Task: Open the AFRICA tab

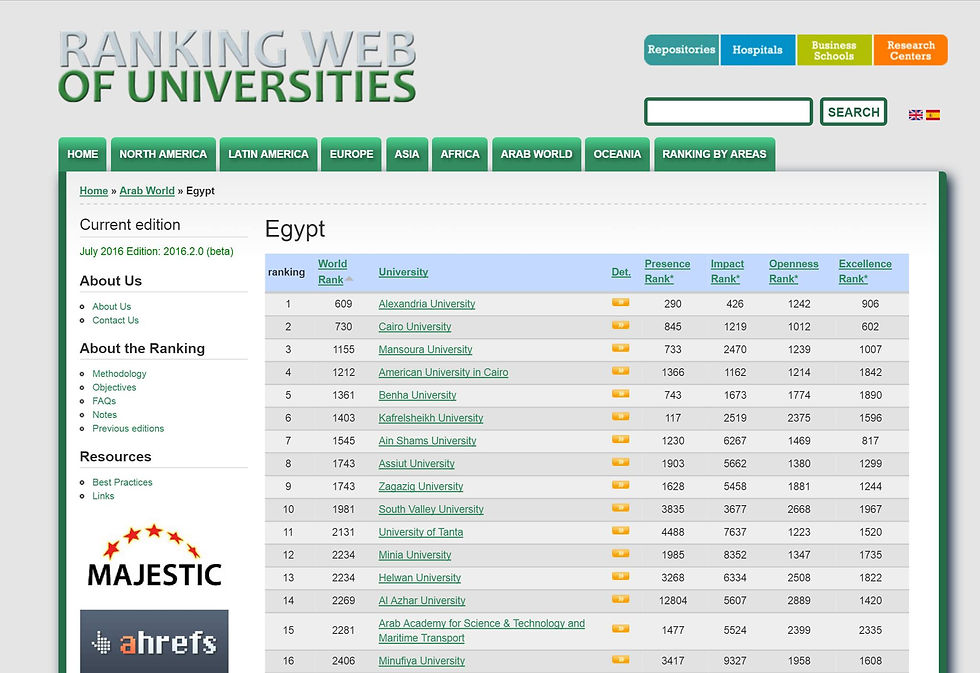Action: [460, 154]
